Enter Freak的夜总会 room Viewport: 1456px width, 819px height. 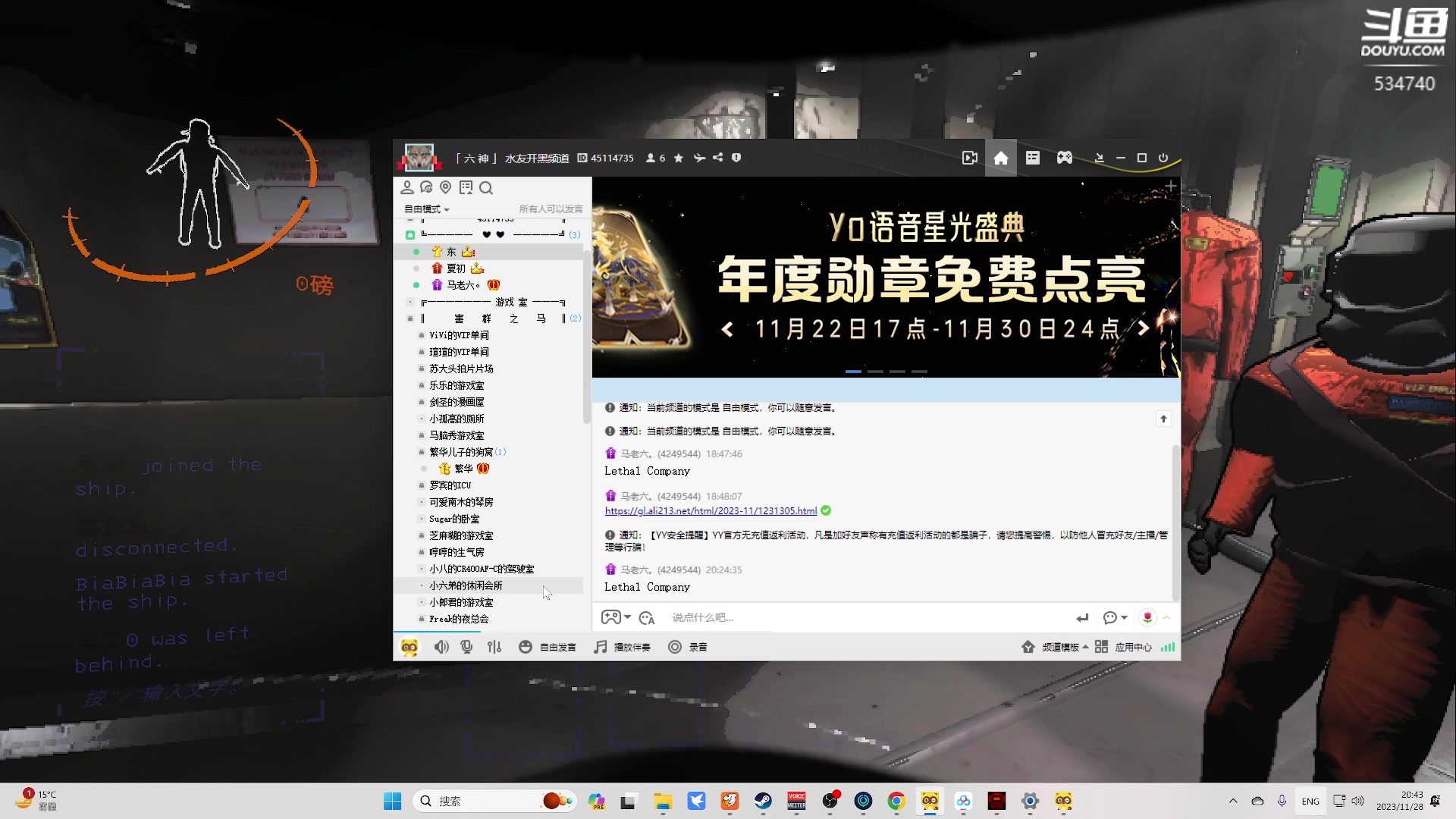click(x=459, y=619)
